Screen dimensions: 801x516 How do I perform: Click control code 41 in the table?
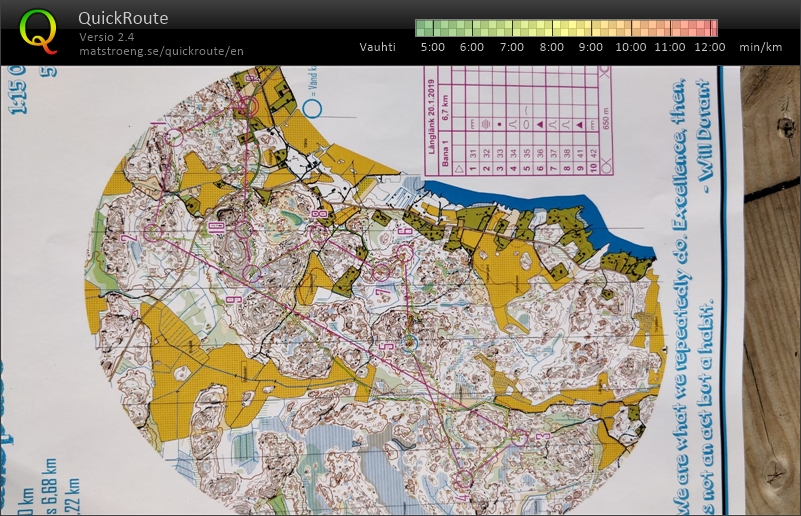point(580,153)
